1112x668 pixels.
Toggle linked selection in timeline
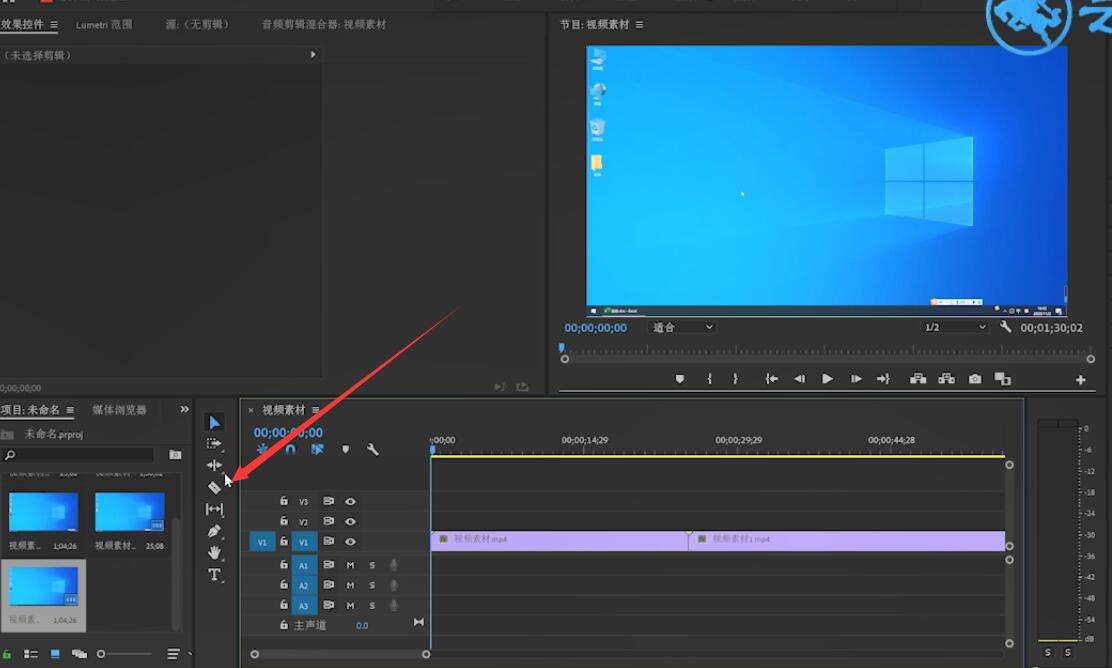pyautogui.click(x=317, y=450)
